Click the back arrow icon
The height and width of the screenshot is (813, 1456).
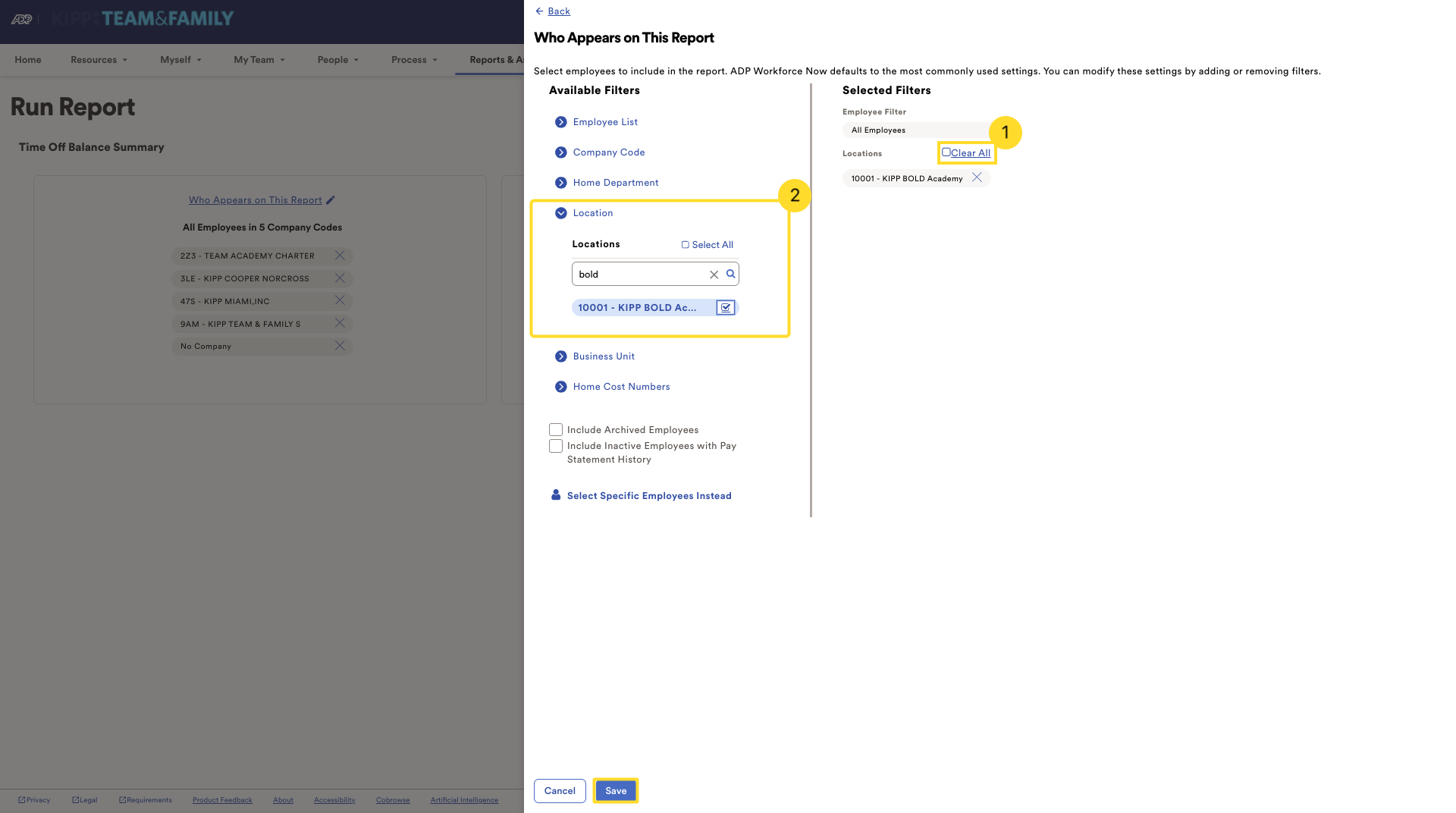click(539, 11)
